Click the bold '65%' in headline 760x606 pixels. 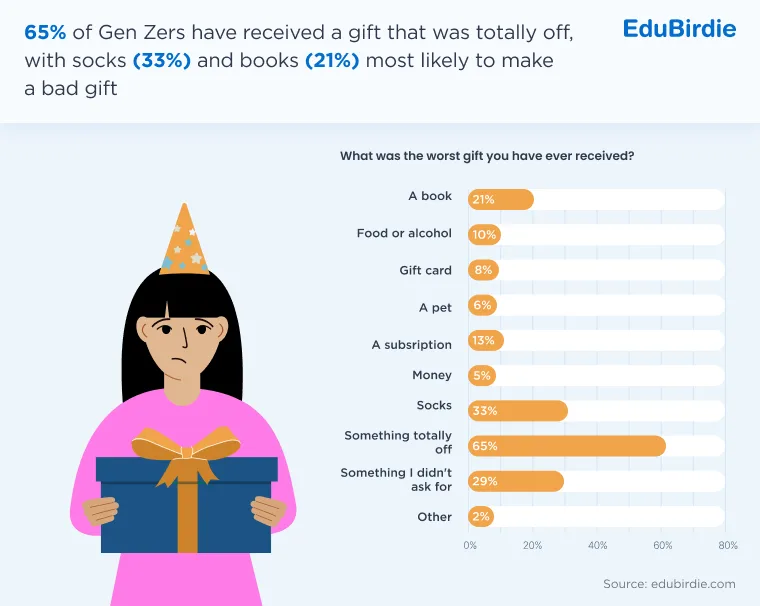[x=45, y=32]
